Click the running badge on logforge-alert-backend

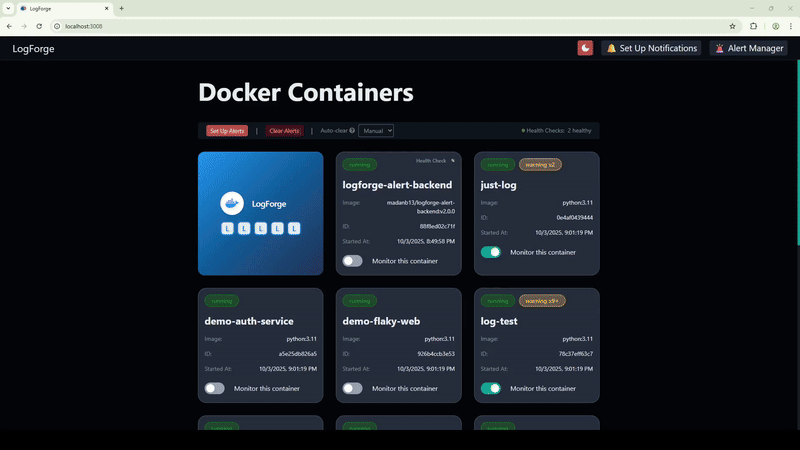[x=360, y=165]
